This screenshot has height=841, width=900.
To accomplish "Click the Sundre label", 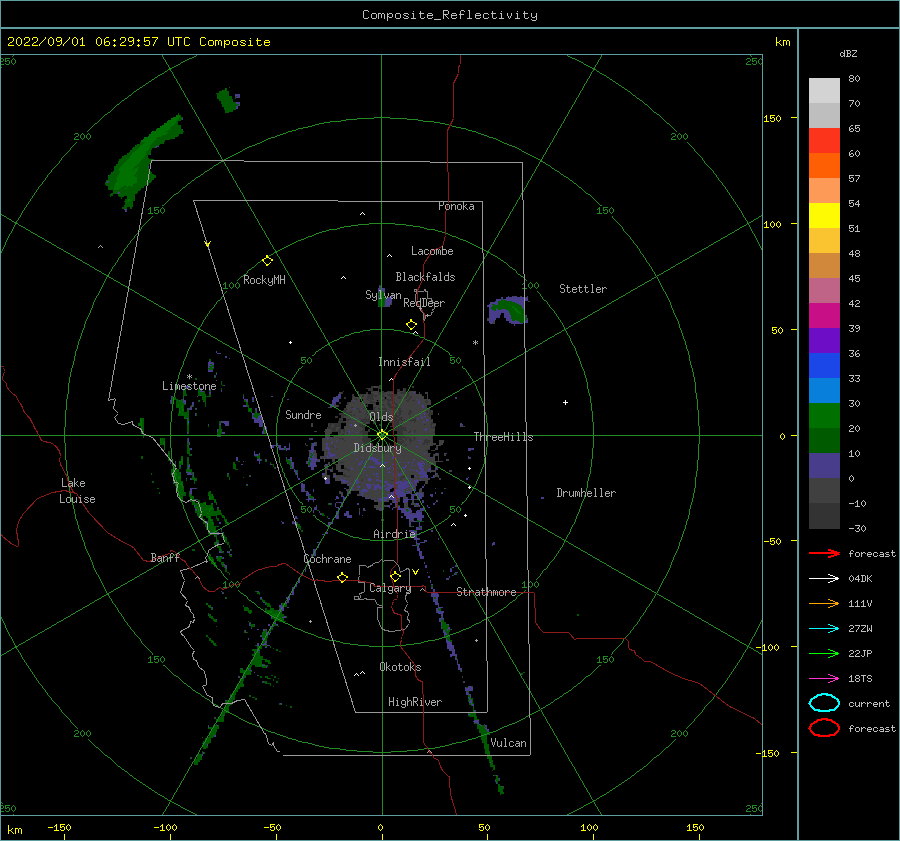I will [x=303, y=414].
